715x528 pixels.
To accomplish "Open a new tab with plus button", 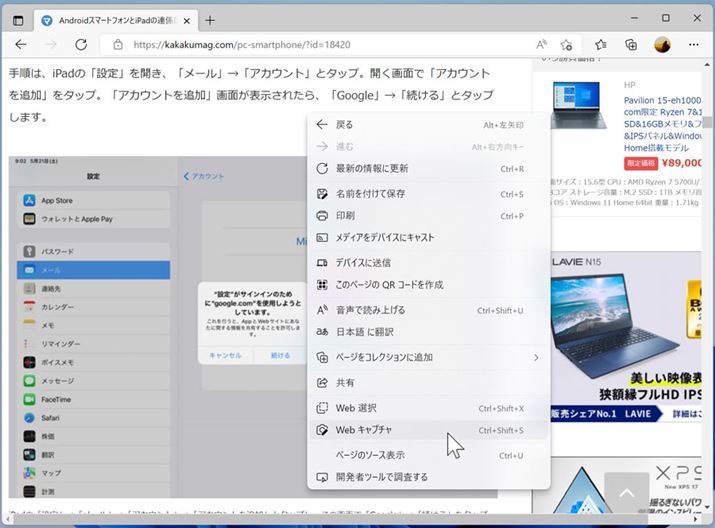I will (x=209, y=20).
